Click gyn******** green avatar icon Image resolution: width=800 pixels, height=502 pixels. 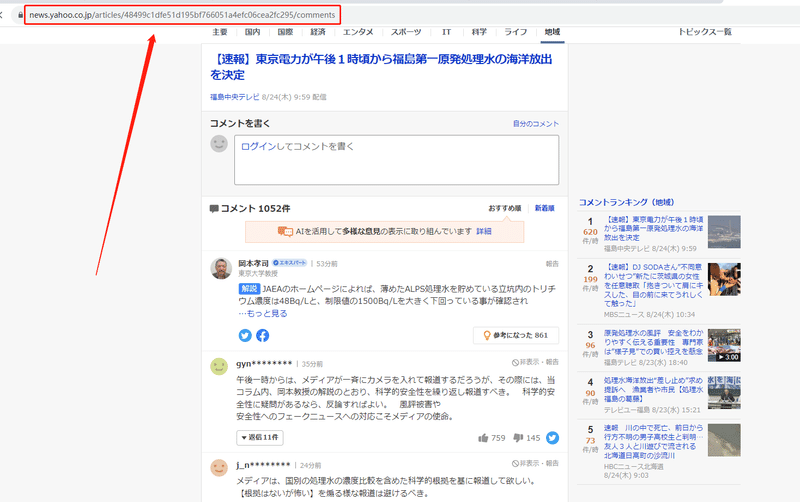coord(219,366)
